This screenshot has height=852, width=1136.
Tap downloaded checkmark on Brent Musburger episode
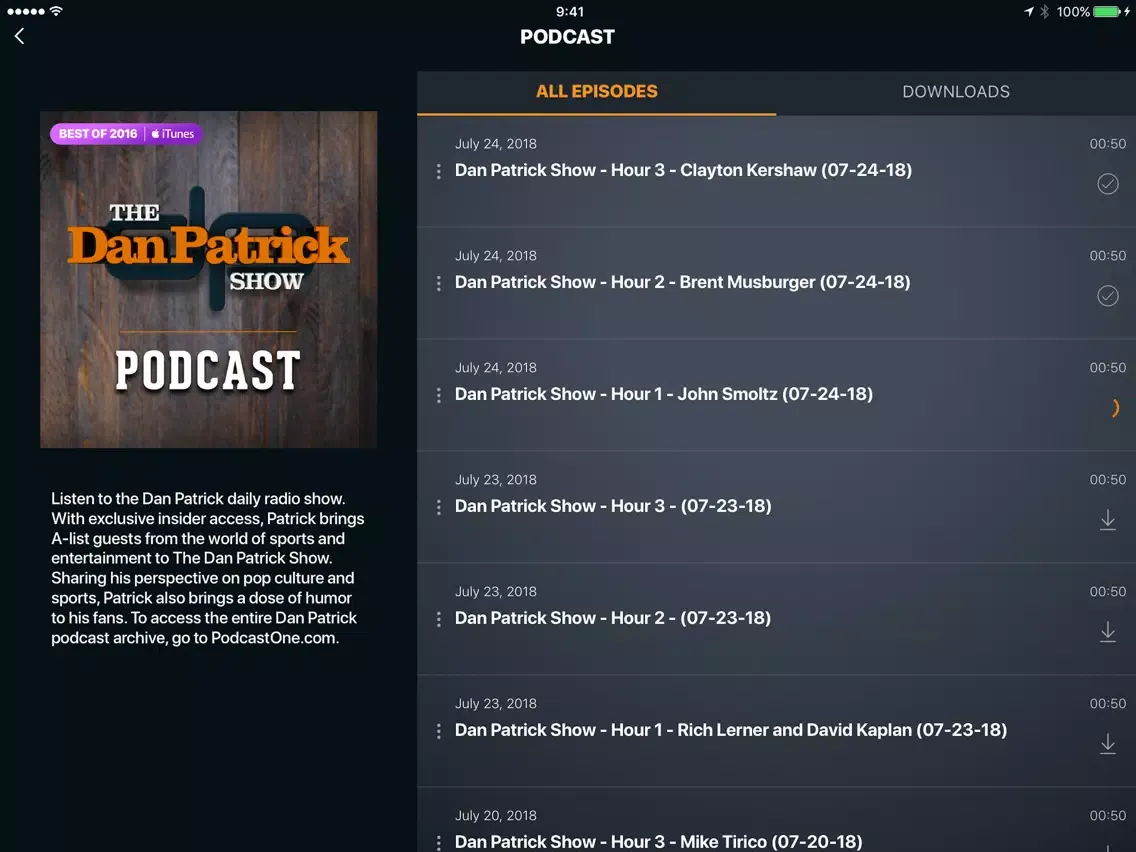(x=1108, y=296)
